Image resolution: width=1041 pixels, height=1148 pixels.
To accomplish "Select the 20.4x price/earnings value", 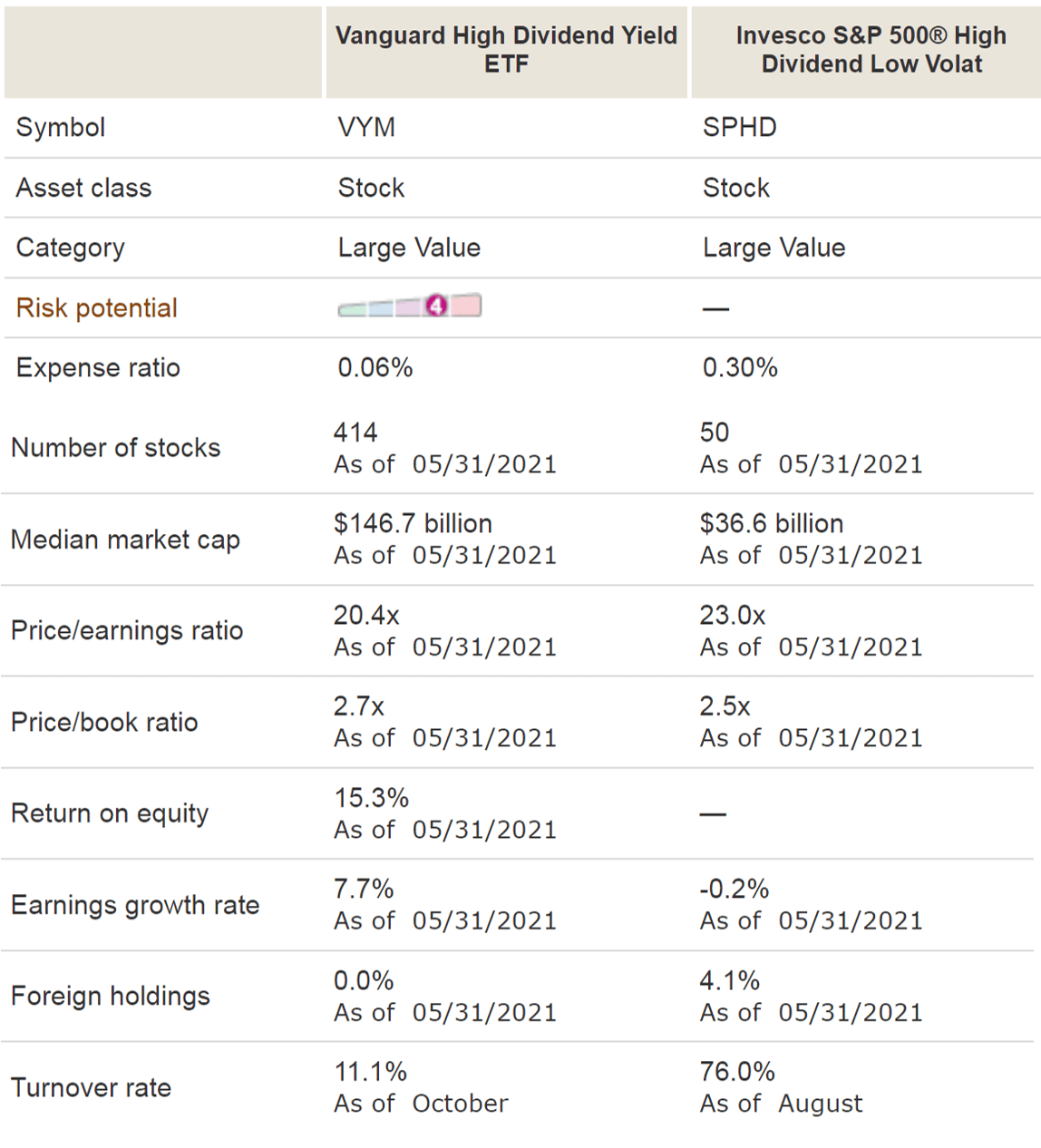I will click(366, 615).
